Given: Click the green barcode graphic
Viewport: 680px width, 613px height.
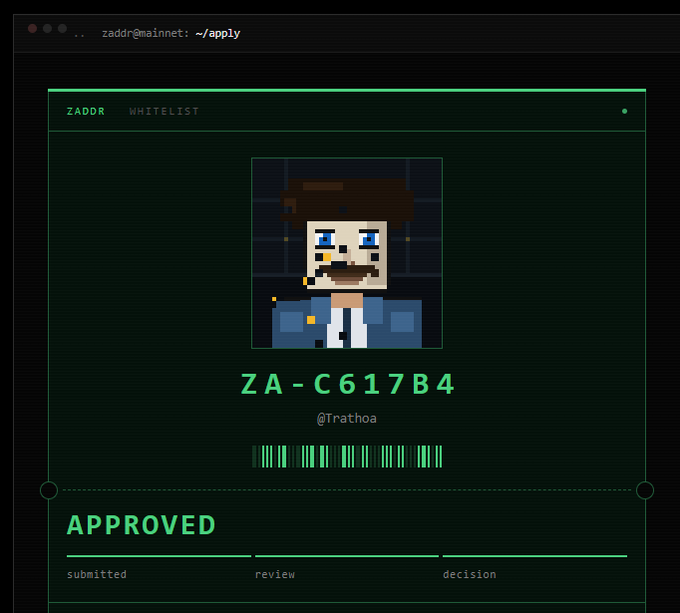Looking at the screenshot, I should 347,456.
